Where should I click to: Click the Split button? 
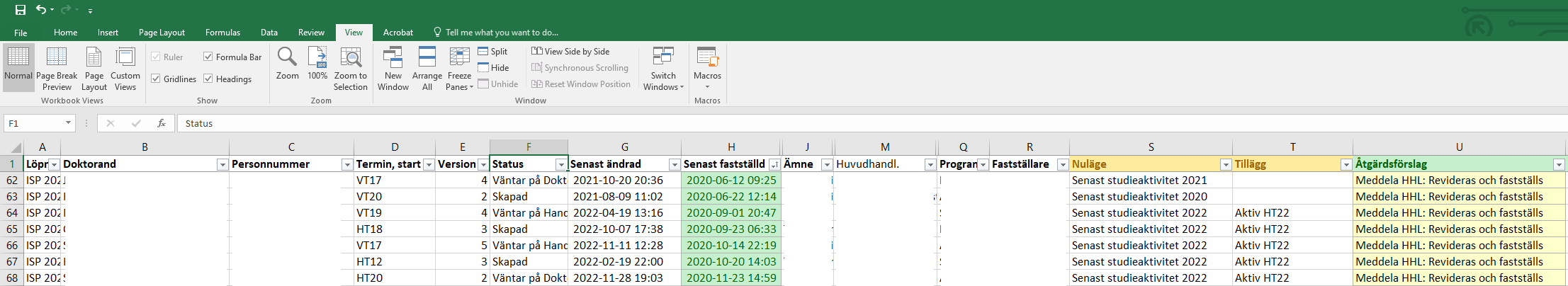[492, 51]
